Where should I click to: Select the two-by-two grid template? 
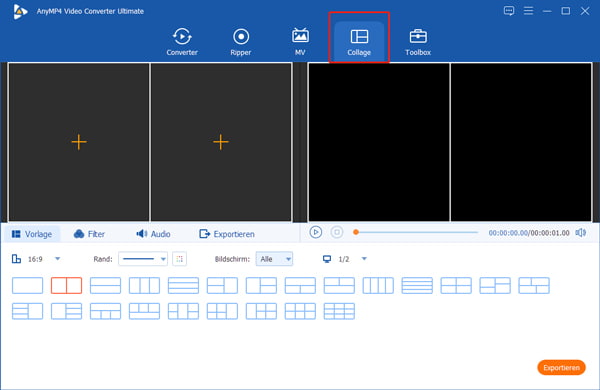(x=456, y=286)
